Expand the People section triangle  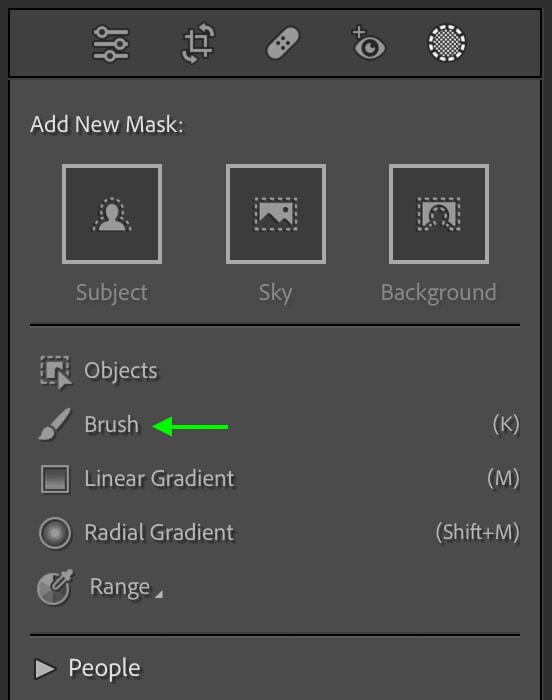tap(45, 669)
